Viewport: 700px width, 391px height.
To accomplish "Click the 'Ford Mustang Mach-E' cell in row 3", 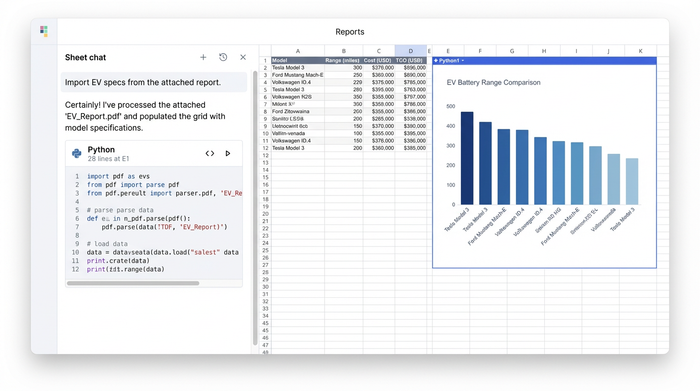I will (x=298, y=75).
